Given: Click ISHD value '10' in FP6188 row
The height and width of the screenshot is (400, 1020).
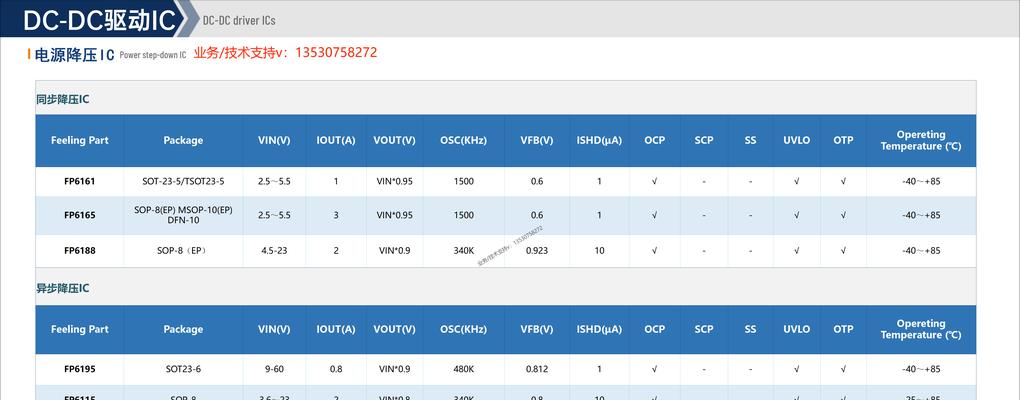Looking at the screenshot, I should [x=599, y=250].
